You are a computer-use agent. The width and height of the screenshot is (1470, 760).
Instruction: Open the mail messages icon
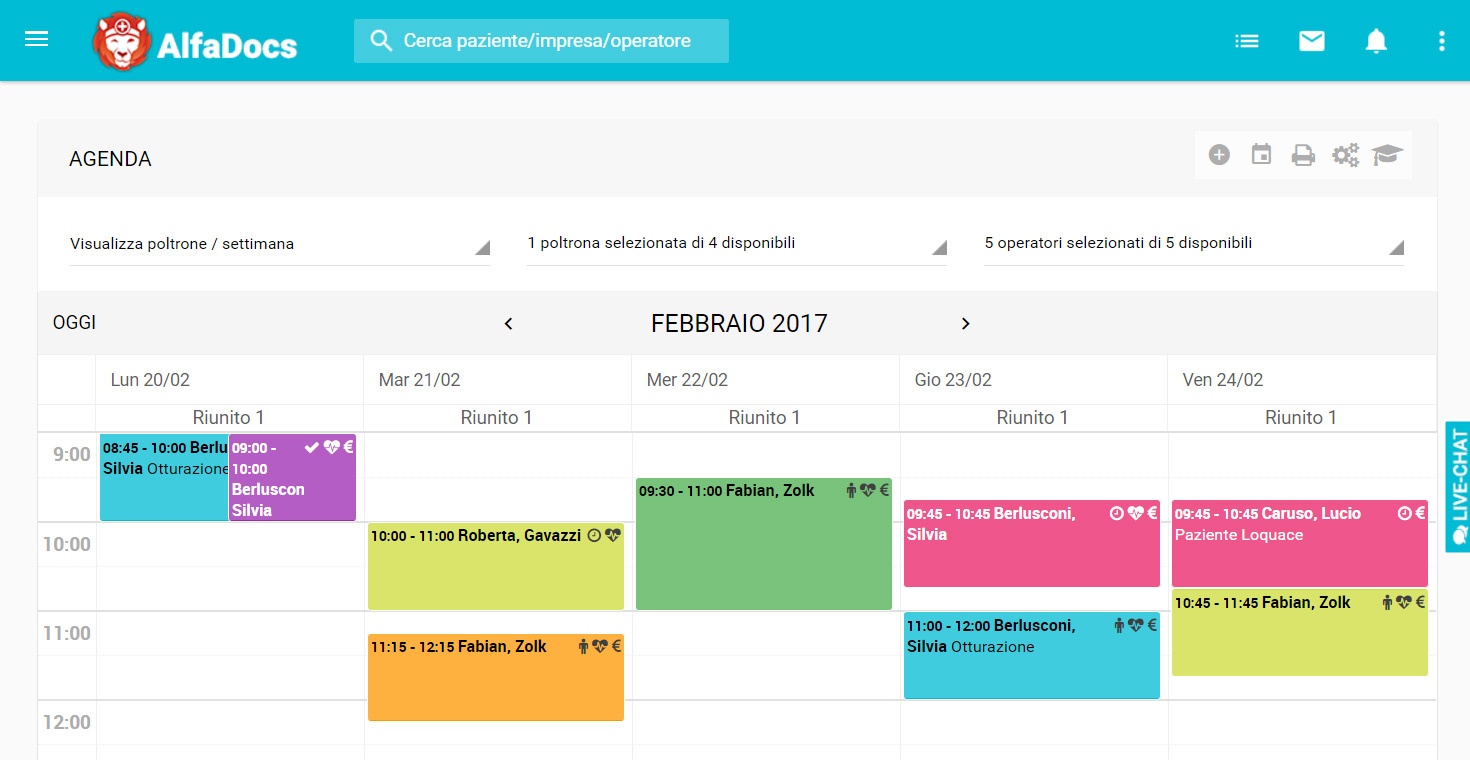pos(1311,41)
